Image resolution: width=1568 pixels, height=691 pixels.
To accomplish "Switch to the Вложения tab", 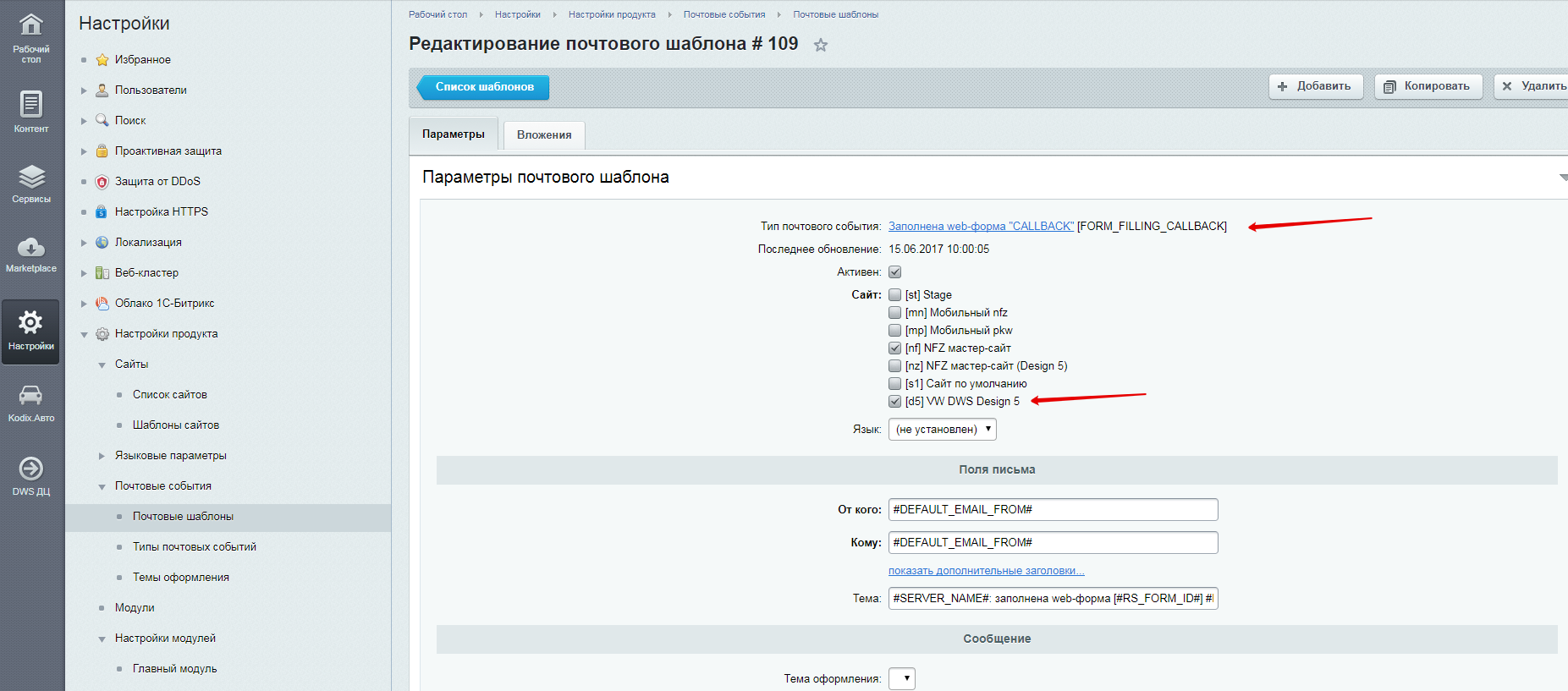I will 544,134.
